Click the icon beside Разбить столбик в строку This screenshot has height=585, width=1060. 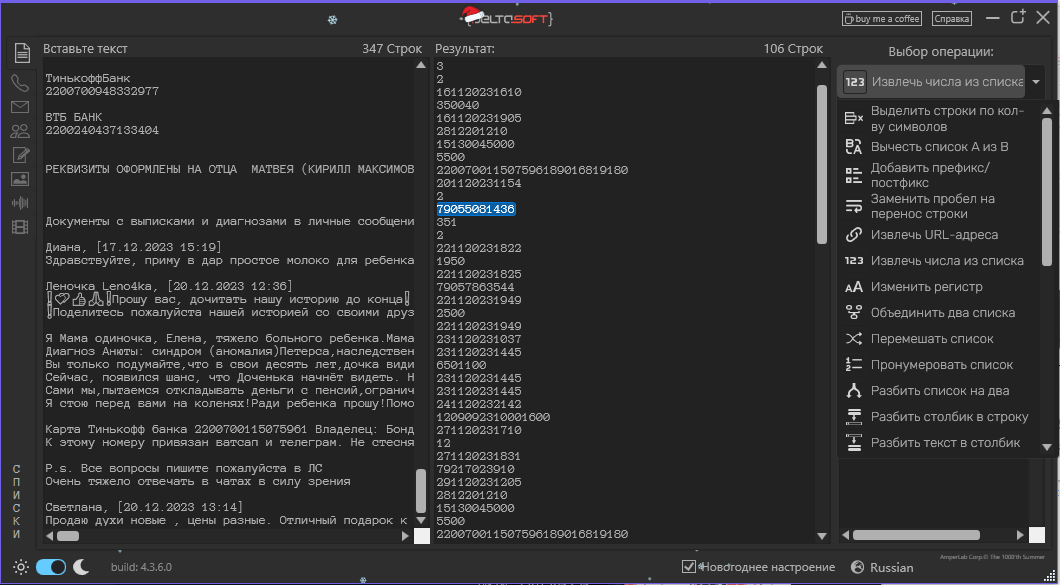pos(854,417)
